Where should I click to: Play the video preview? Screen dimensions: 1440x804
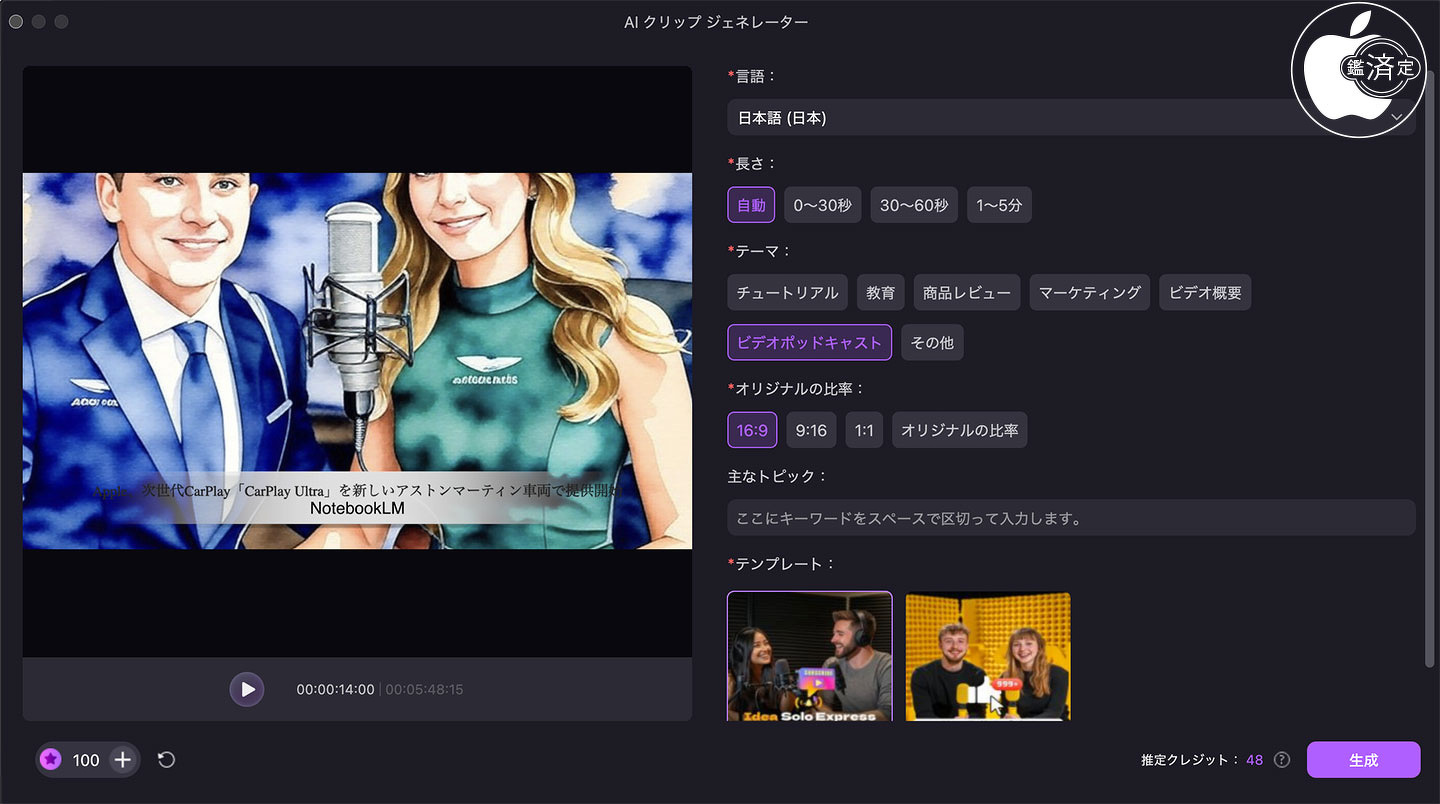[247, 689]
